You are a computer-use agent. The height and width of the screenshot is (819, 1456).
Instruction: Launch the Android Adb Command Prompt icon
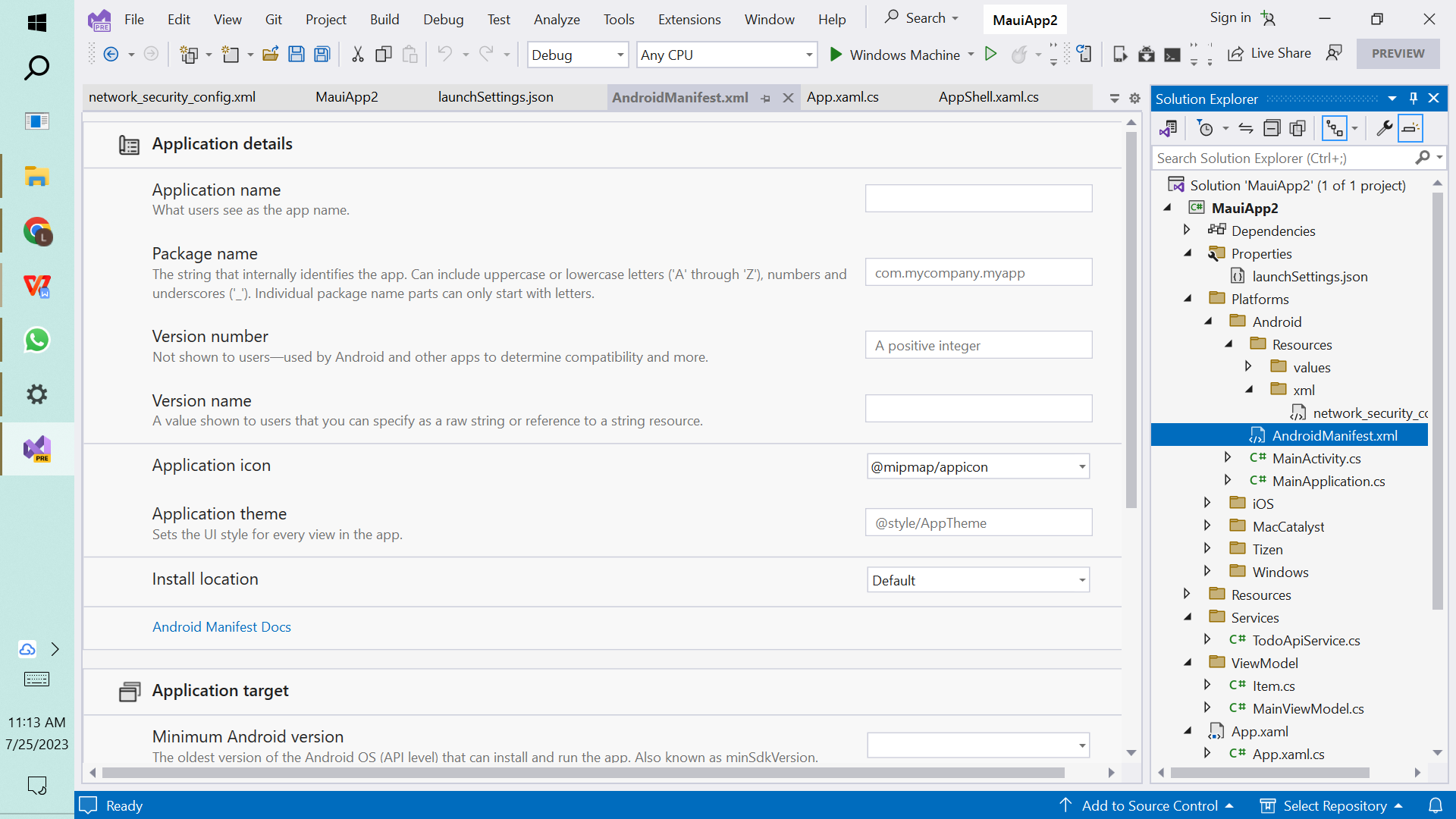1172,55
